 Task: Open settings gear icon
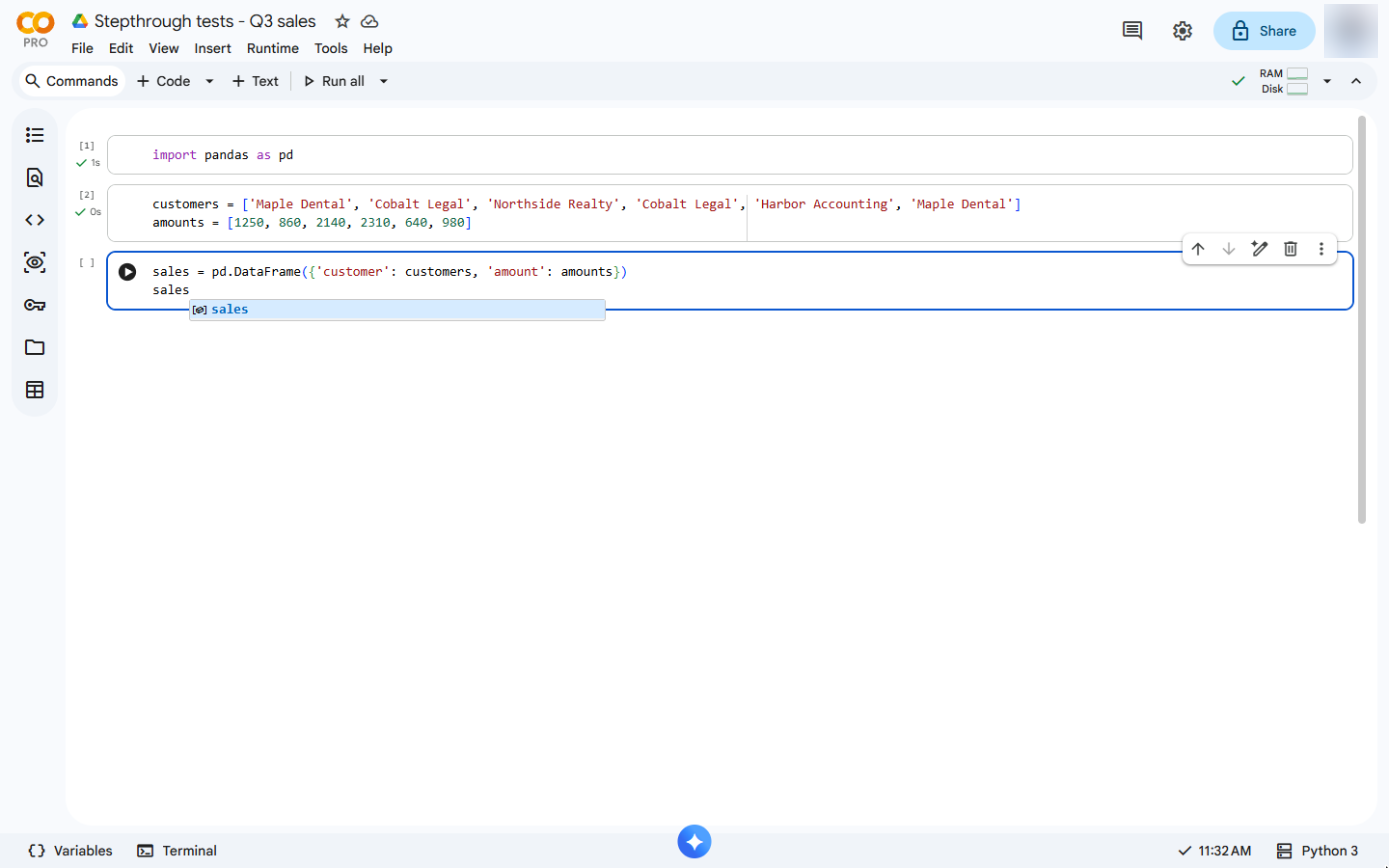pos(1182,31)
